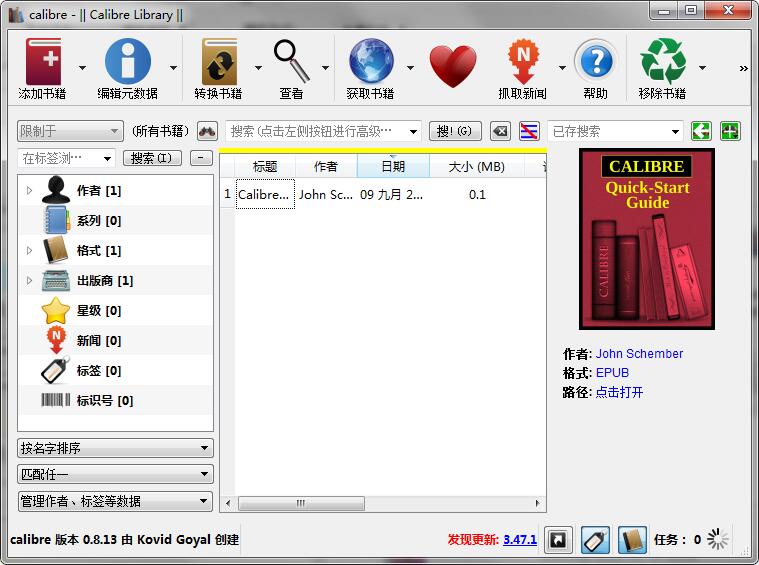Open View dropdown arrow
This screenshot has height=565, width=759.
point(325,68)
